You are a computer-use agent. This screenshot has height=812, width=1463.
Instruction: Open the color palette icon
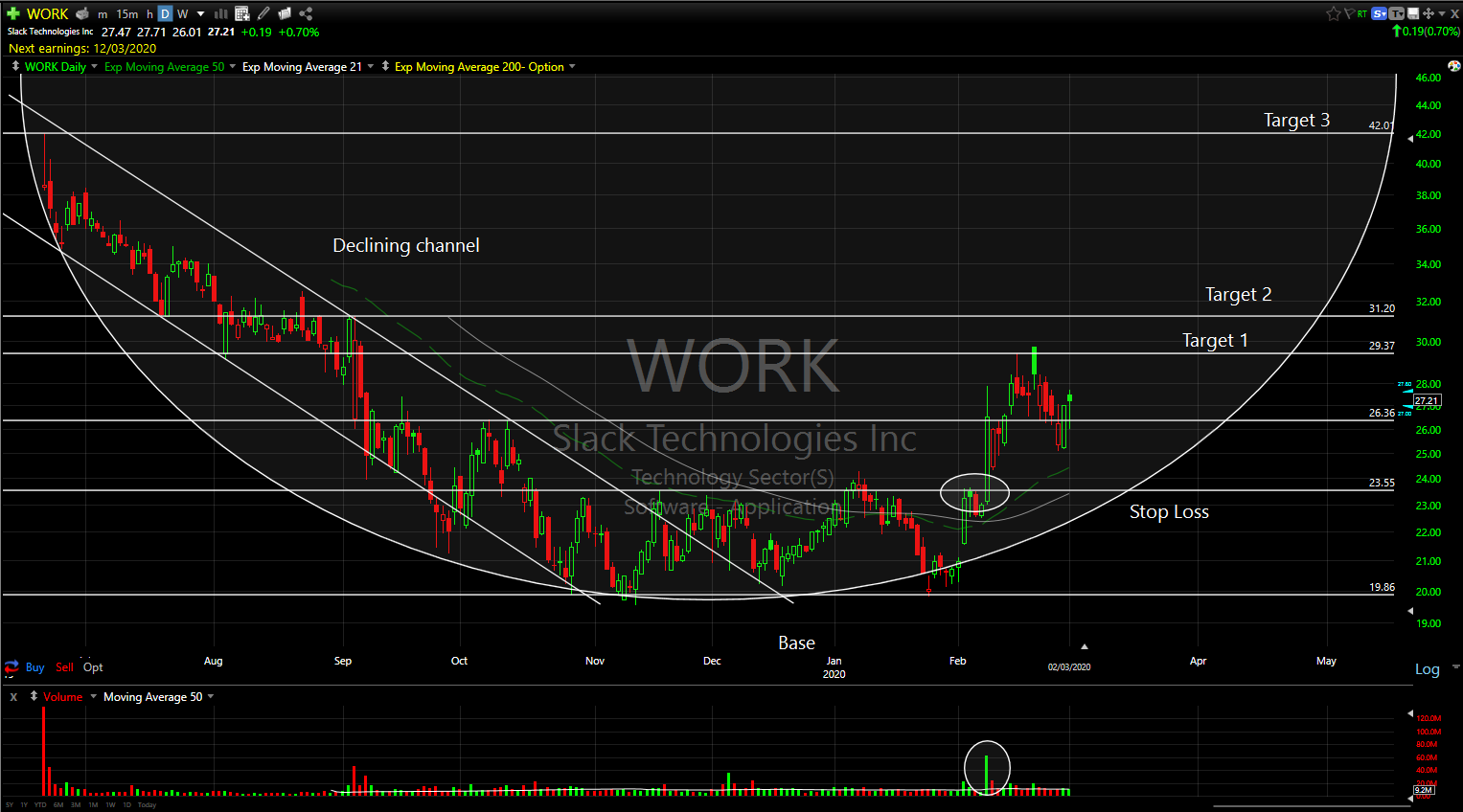[1454, 66]
